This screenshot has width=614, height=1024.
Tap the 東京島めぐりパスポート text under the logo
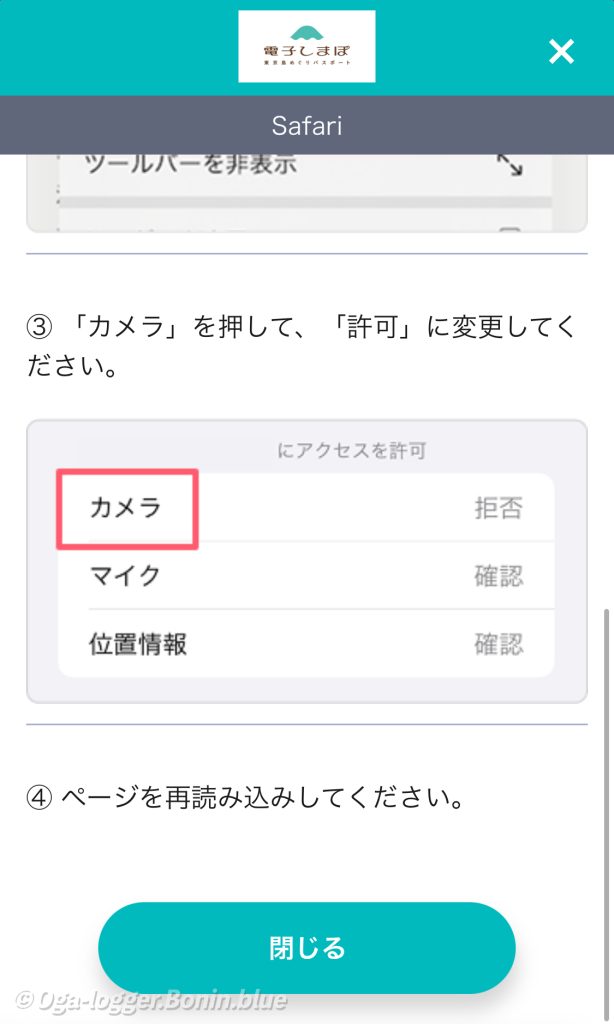click(307, 62)
